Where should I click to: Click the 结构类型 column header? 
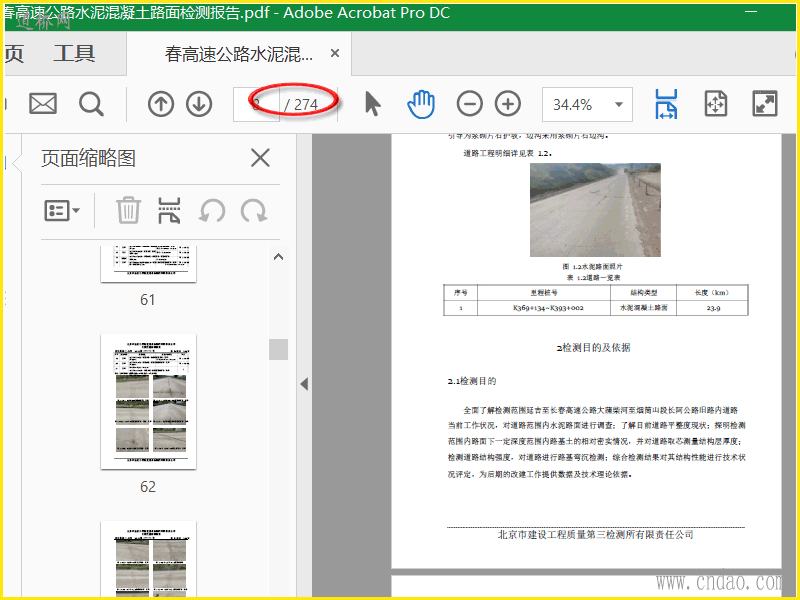pos(643,292)
